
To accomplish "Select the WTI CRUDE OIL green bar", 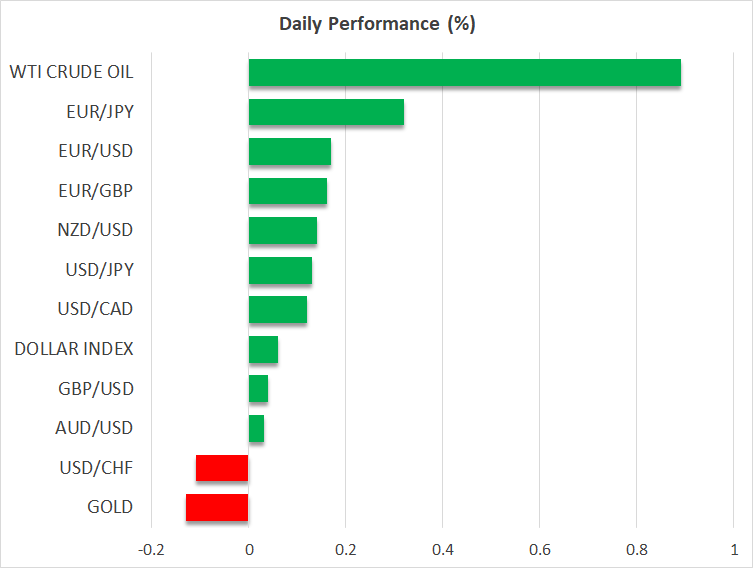I will tap(464, 73).
